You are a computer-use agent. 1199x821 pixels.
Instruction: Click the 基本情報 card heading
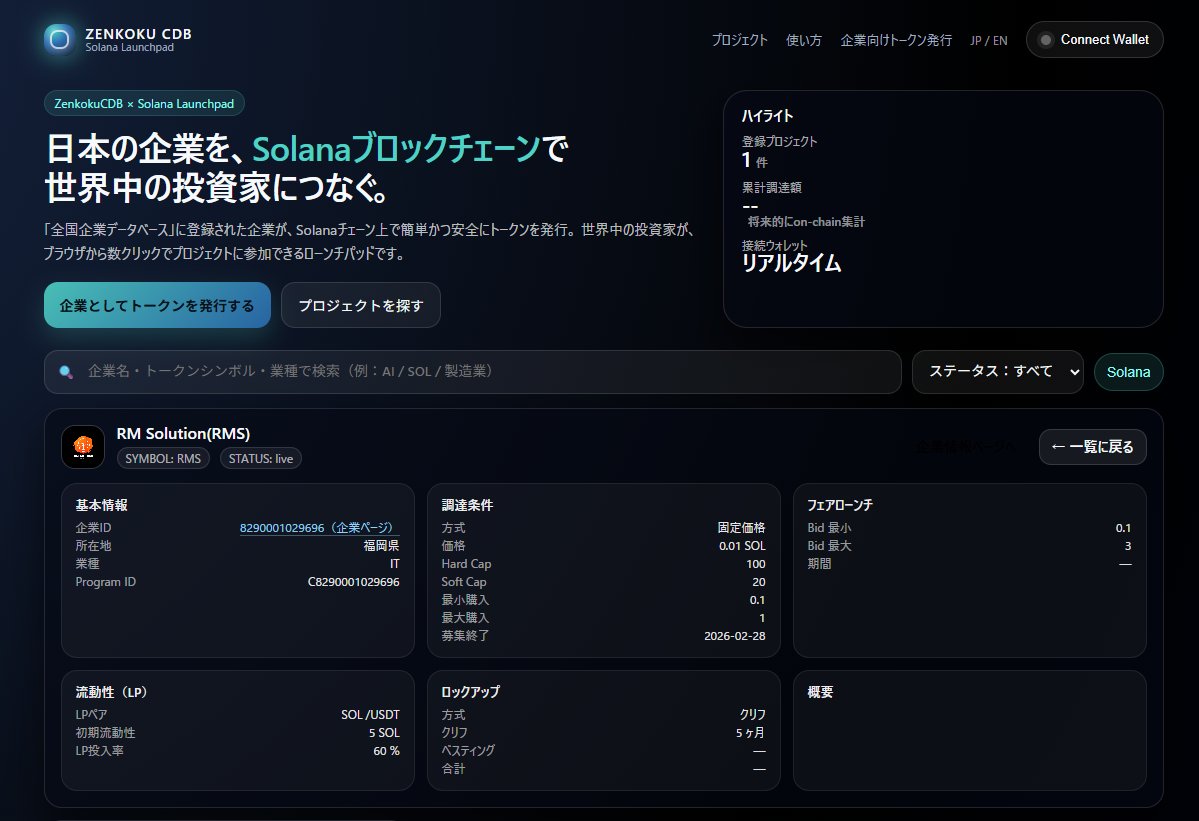click(102, 505)
